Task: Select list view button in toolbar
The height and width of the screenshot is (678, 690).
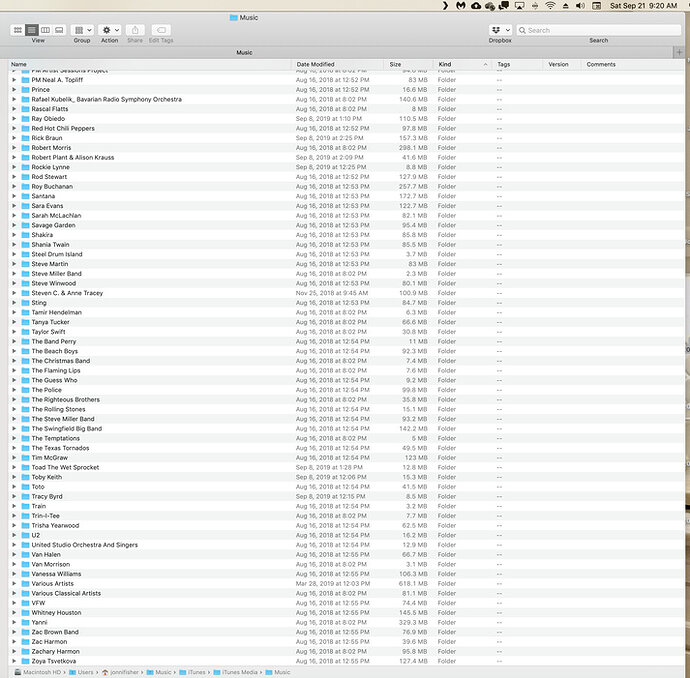Action: pos(32,30)
